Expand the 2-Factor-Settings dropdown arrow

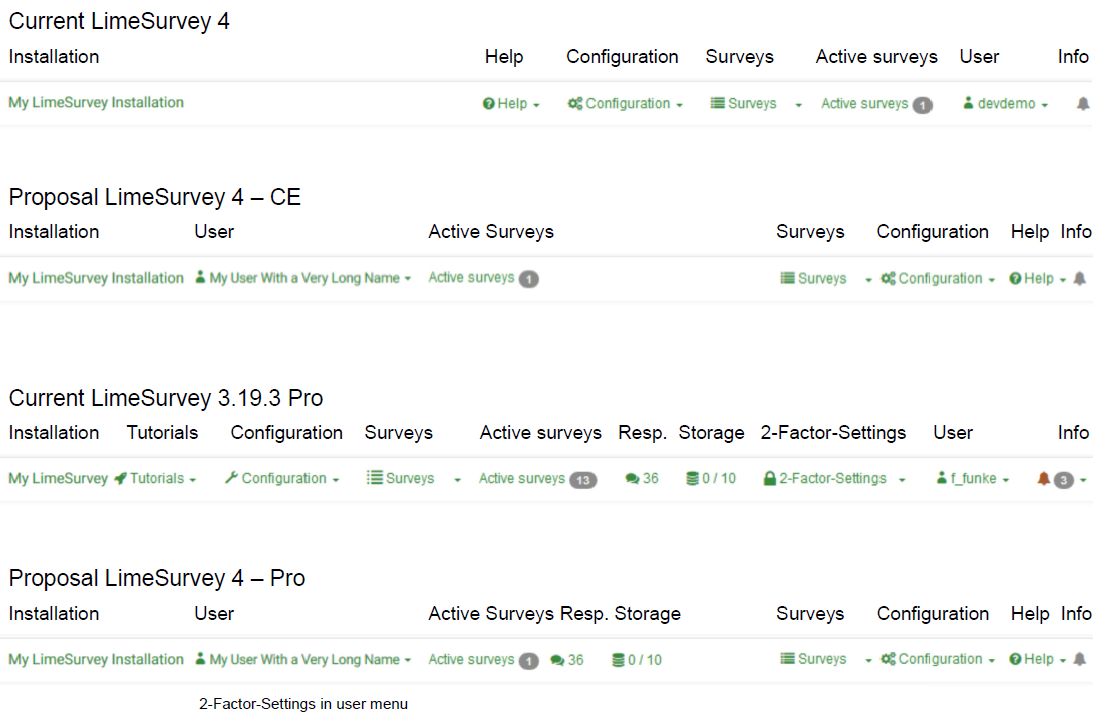(x=902, y=480)
